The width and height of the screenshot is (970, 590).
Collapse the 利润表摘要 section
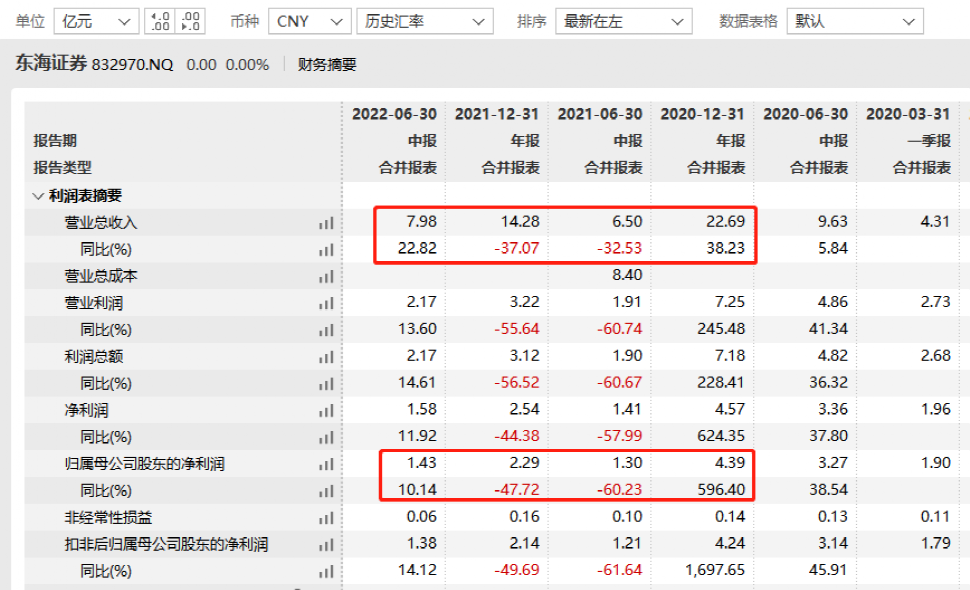pyautogui.click(x=36, y=195)
